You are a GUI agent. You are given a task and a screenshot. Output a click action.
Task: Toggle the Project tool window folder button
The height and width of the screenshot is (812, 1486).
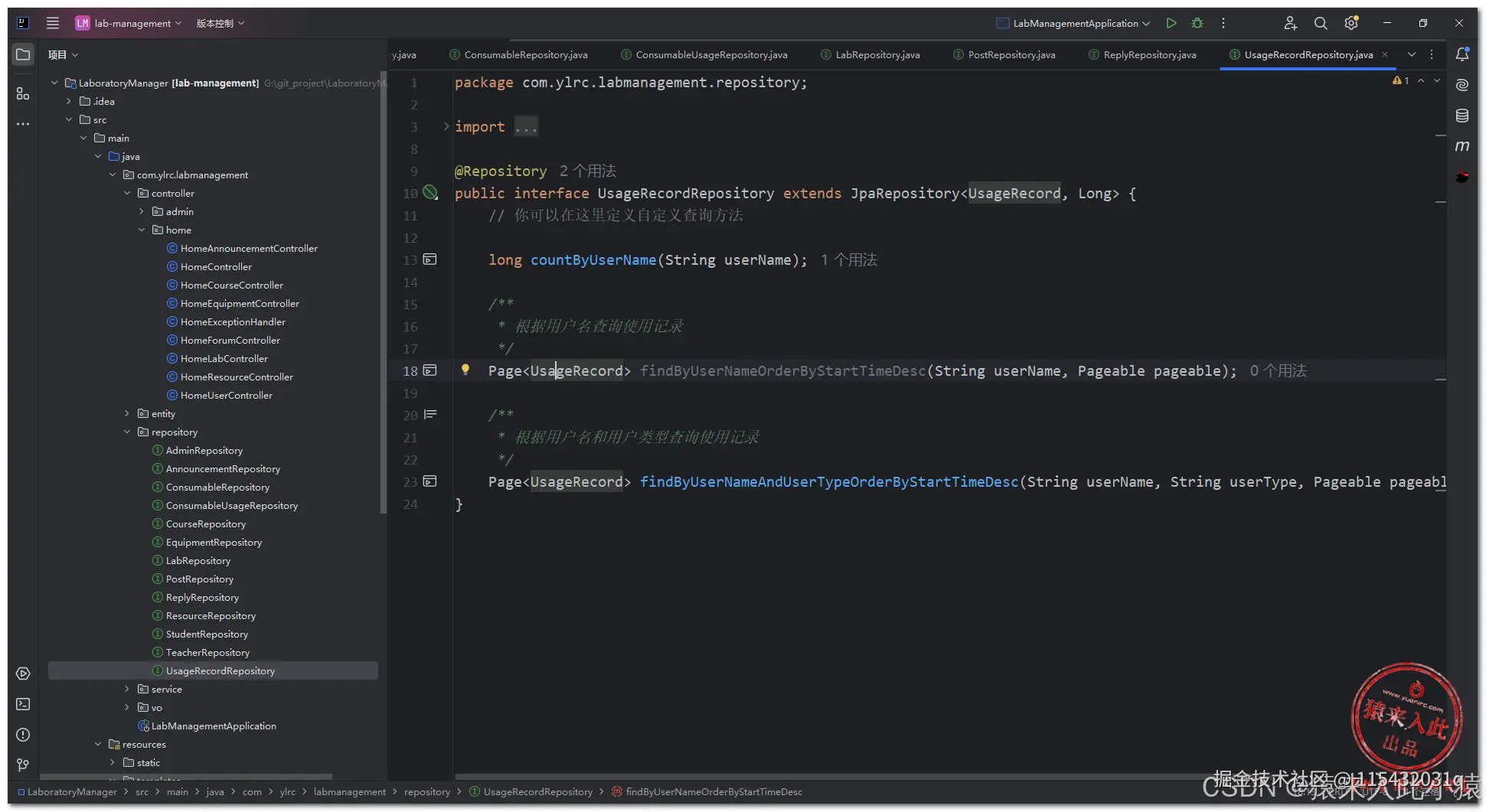23,54
